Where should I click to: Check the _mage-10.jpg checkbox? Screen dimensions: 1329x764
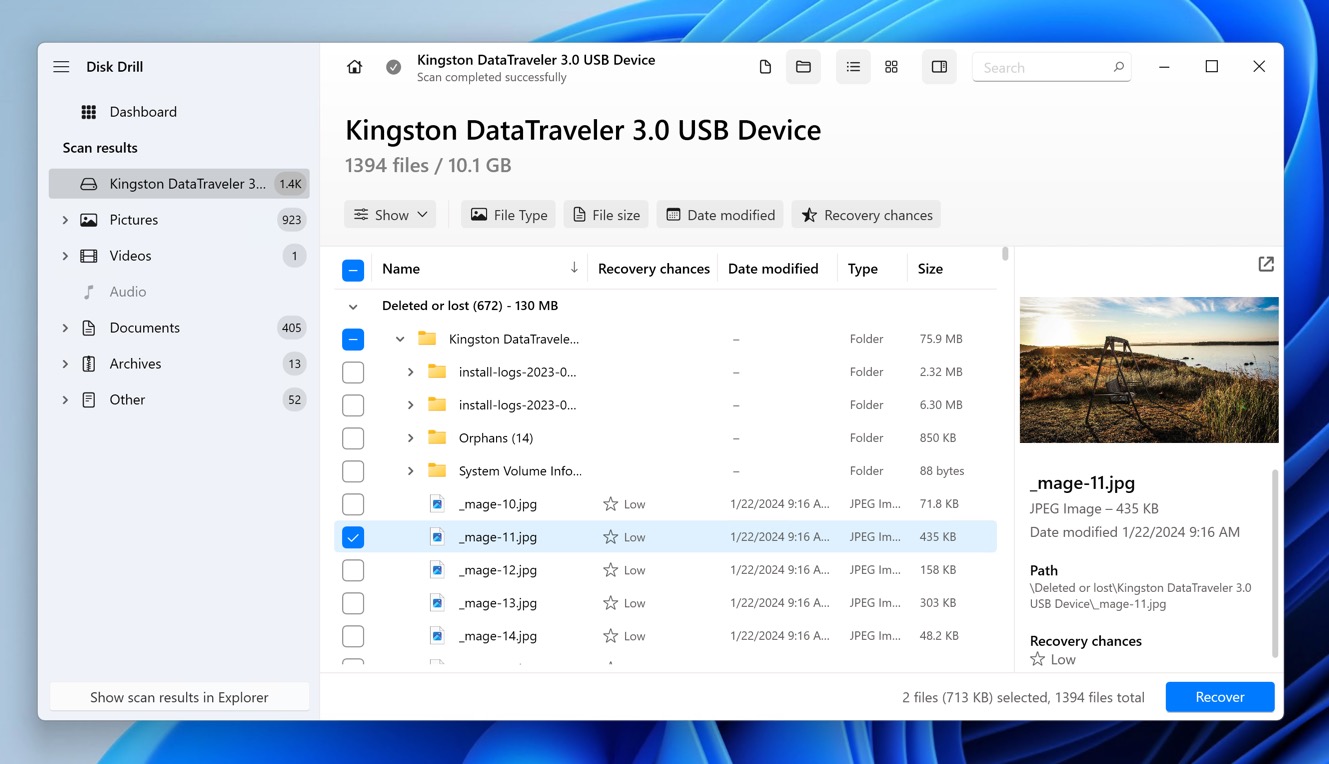353,504
